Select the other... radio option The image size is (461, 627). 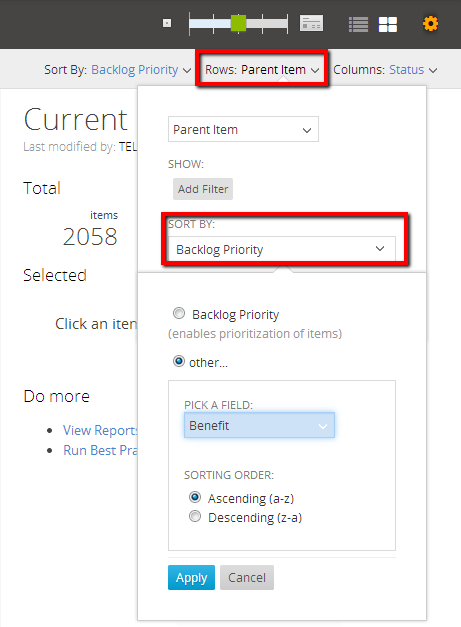pyautogui.click(x=179, y=361)
